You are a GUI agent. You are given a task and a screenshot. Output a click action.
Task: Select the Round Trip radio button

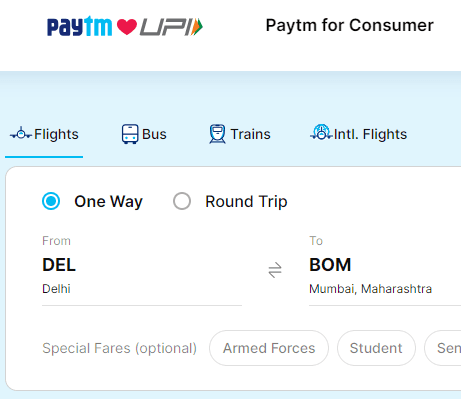tap(182, 201)
